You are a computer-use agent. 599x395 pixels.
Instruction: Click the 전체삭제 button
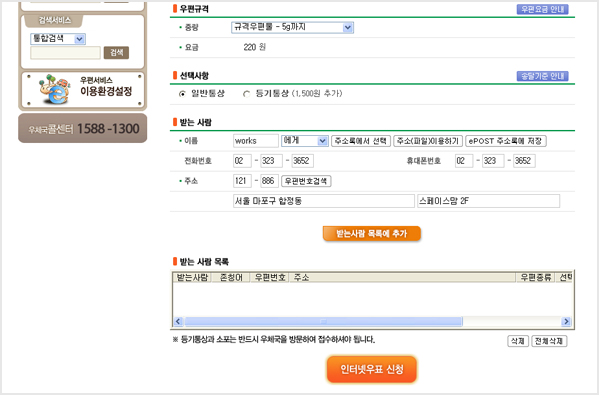coord(549,341)
